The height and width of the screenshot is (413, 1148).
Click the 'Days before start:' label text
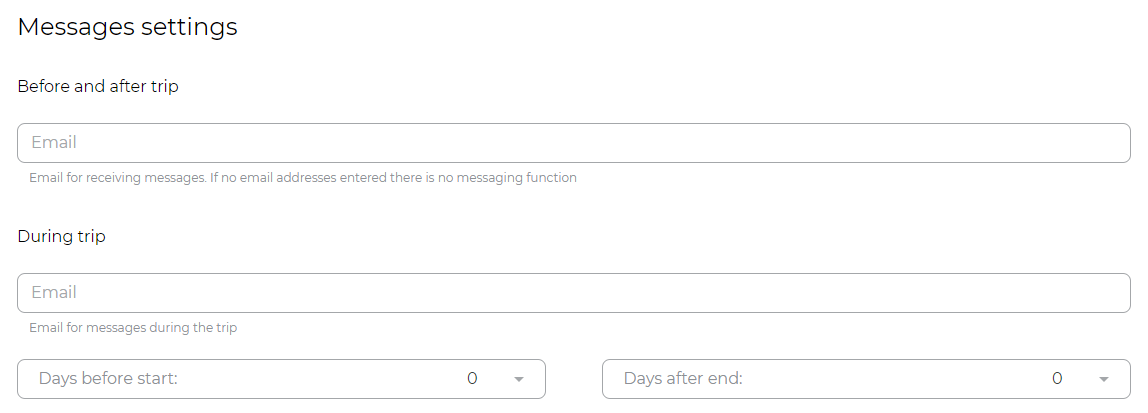[108, 379]
